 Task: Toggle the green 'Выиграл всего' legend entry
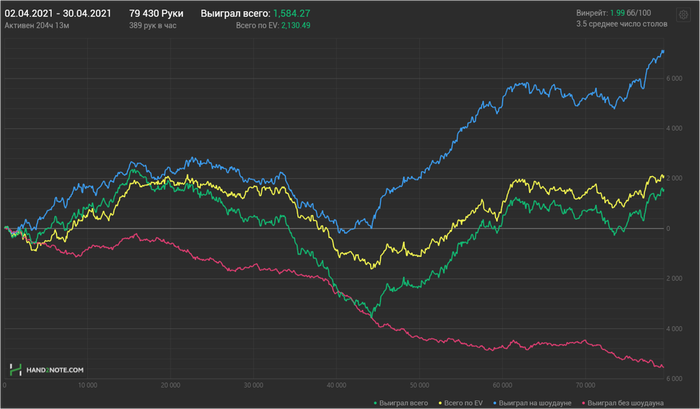[400, 403]
